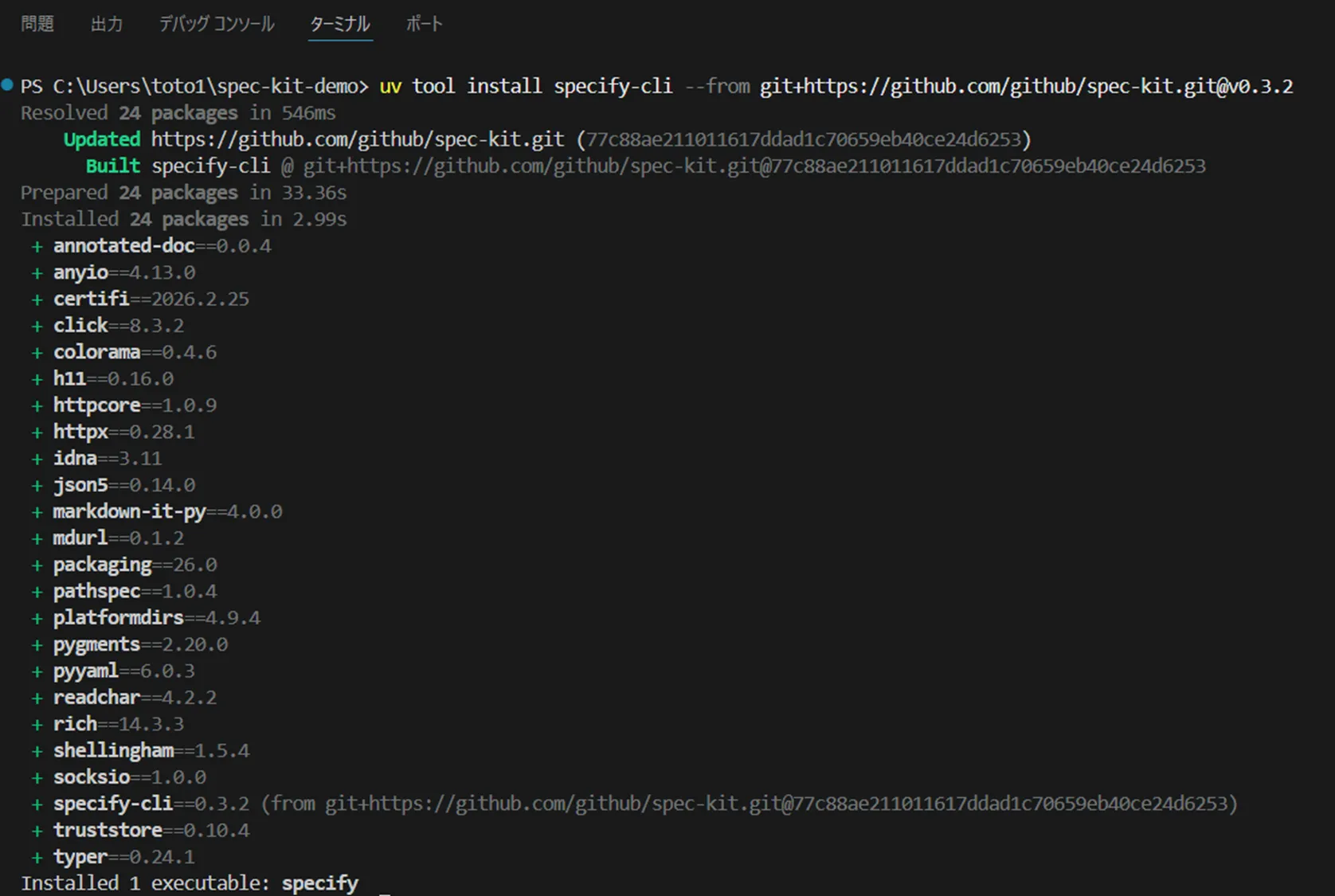The image size is (1335, 896).
Task: Click the plus sign beside annotated-doc
Action: [37, 247]
